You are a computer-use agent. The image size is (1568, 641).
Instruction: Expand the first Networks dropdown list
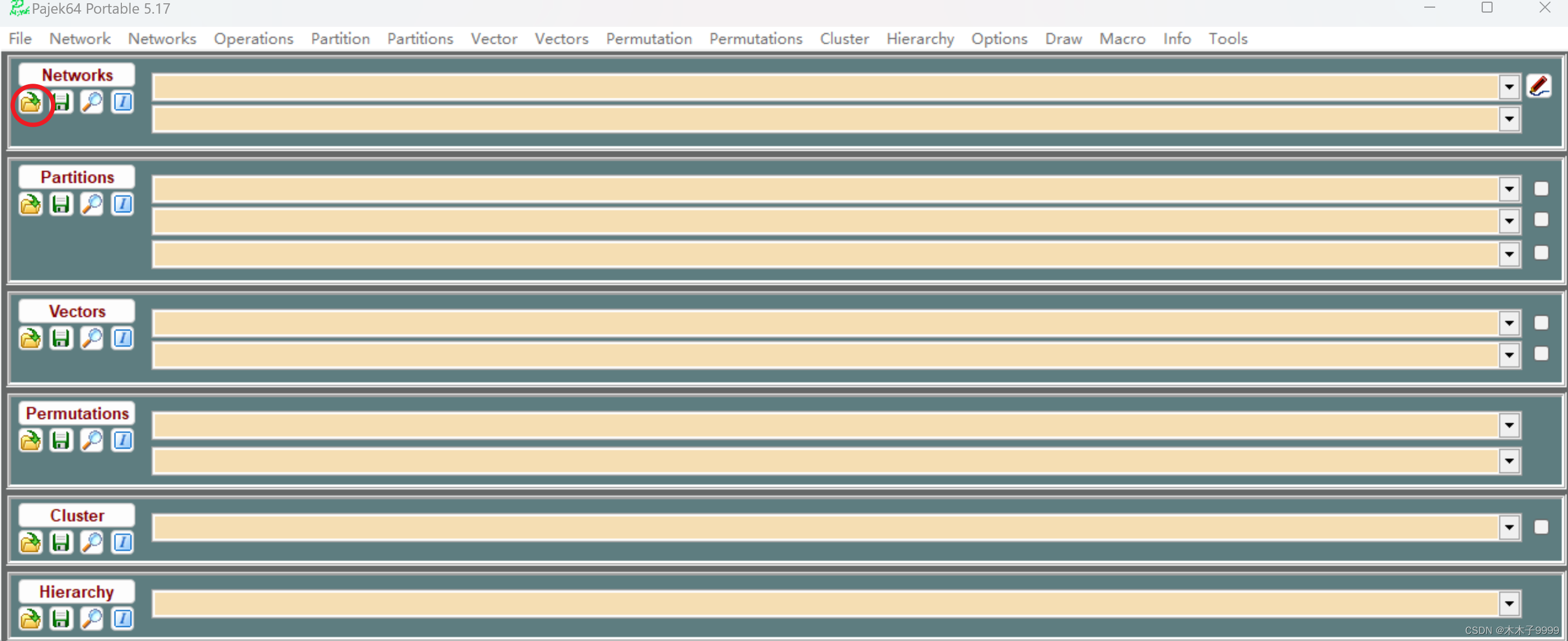(x=1509, y=87)
